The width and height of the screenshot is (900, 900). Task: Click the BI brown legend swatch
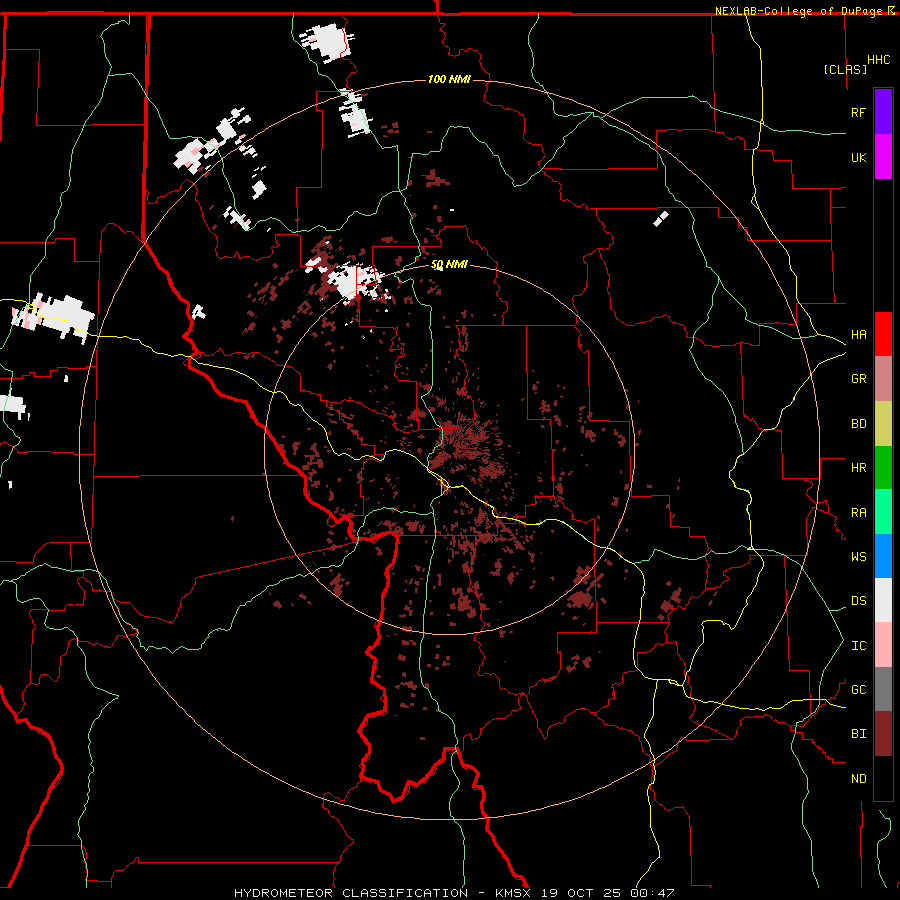click(883, 734)
